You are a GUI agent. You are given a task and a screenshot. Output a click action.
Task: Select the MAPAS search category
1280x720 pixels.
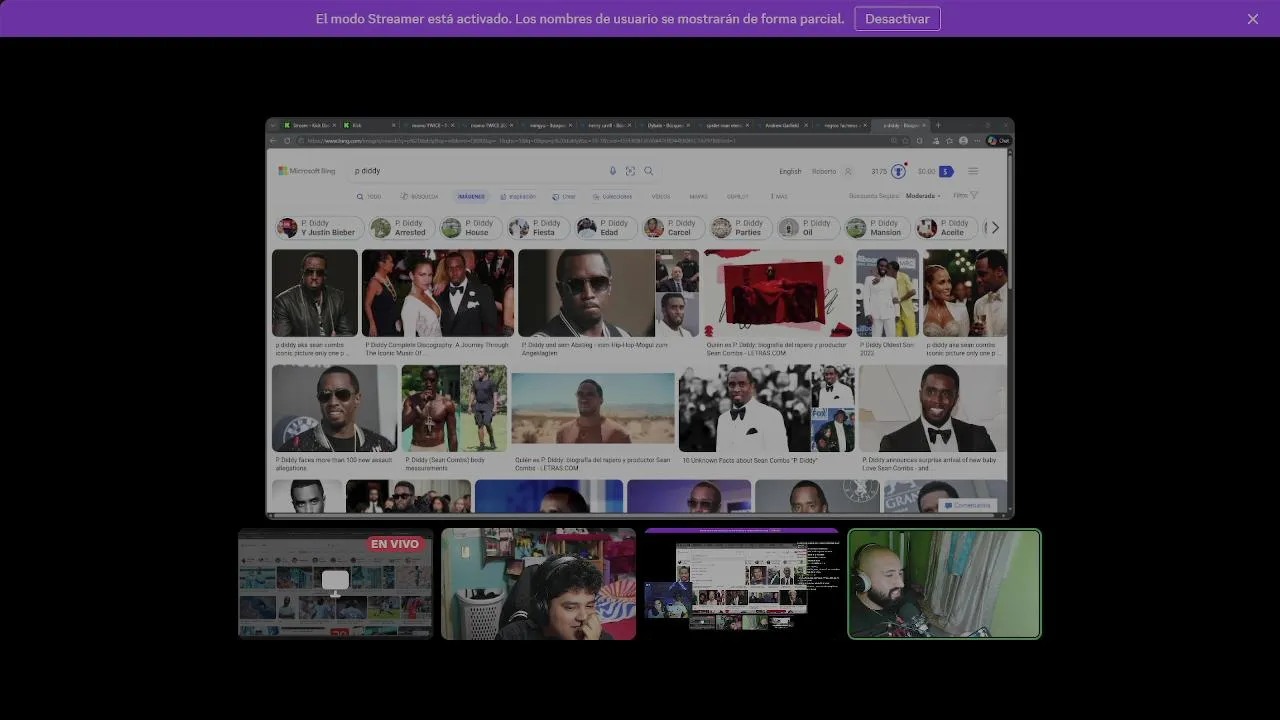pyautogui.click(x=698, y=196)
